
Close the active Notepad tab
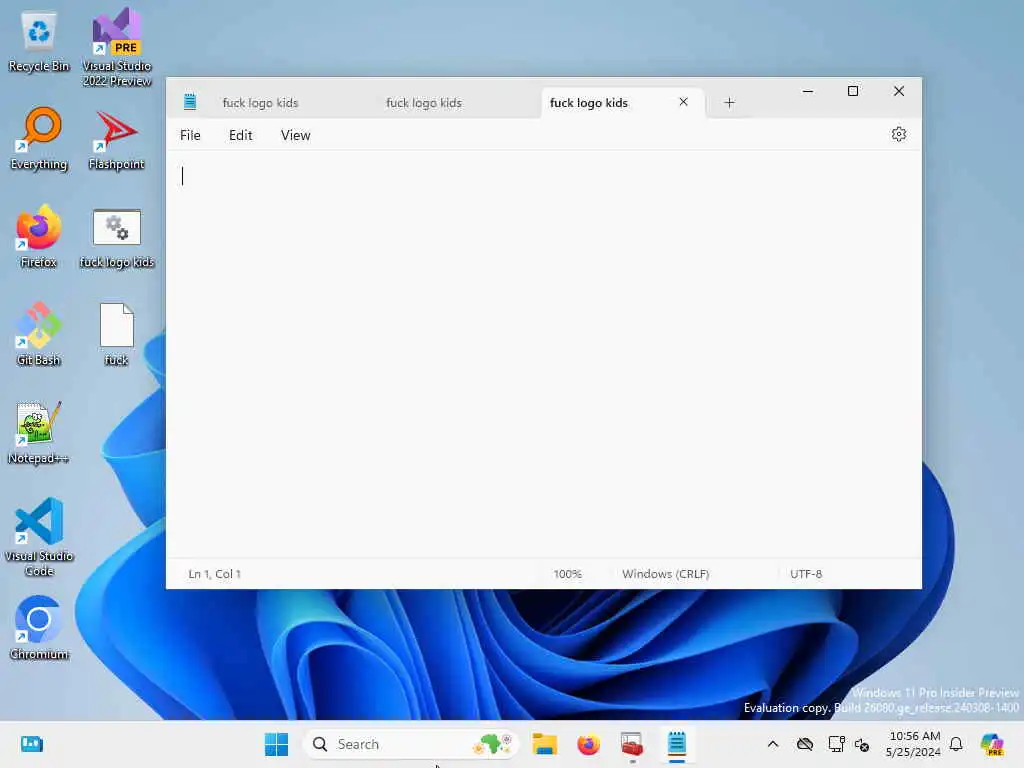click(x=683, y=102)
